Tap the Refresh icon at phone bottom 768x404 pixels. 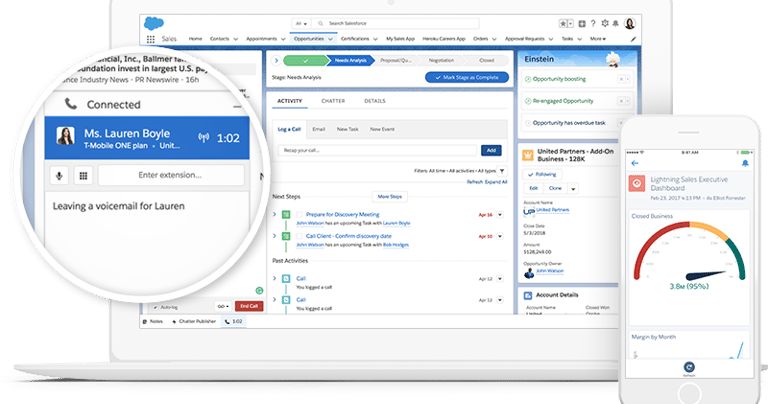pyautogui.click(x=689, y=367)
